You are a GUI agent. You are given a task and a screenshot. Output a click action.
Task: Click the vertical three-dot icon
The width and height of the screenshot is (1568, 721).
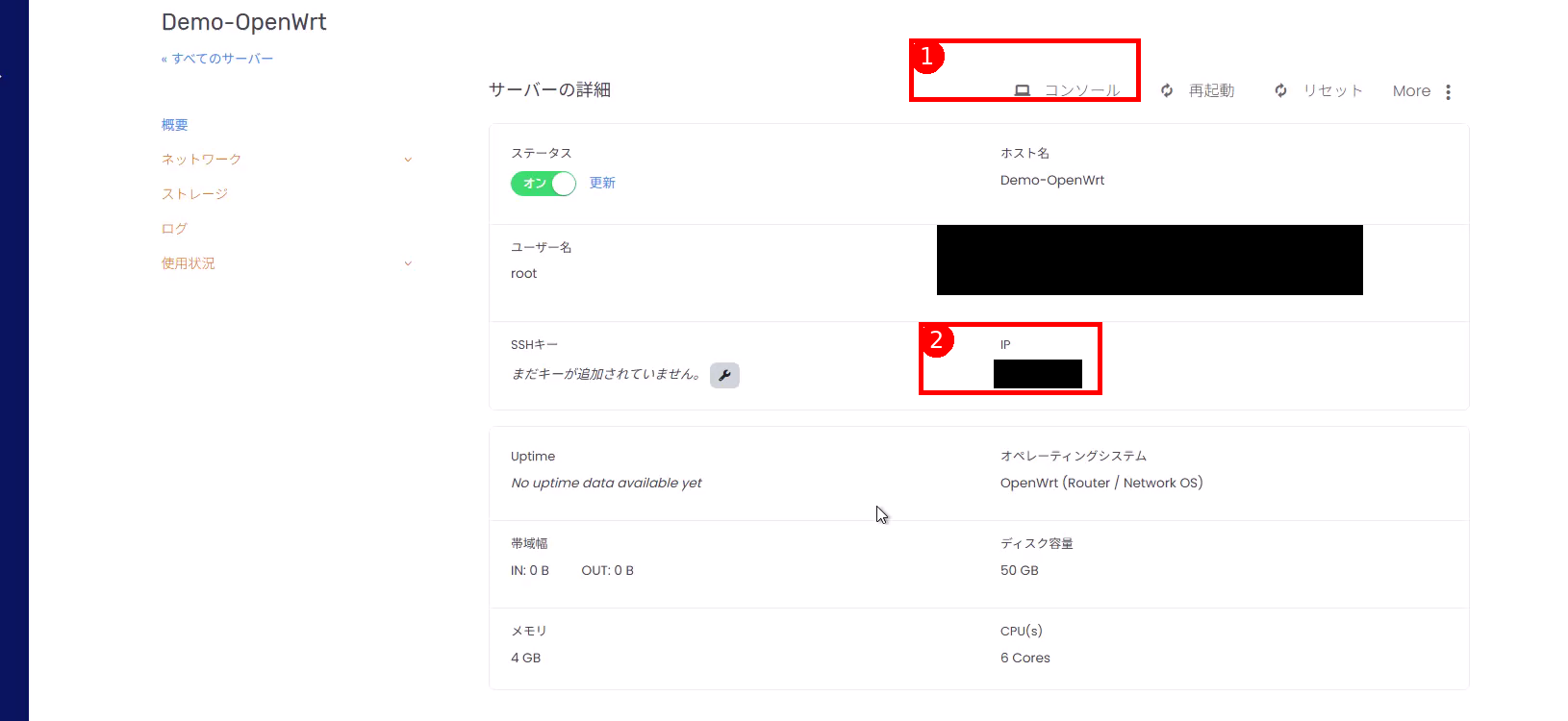coord(1448,91)
